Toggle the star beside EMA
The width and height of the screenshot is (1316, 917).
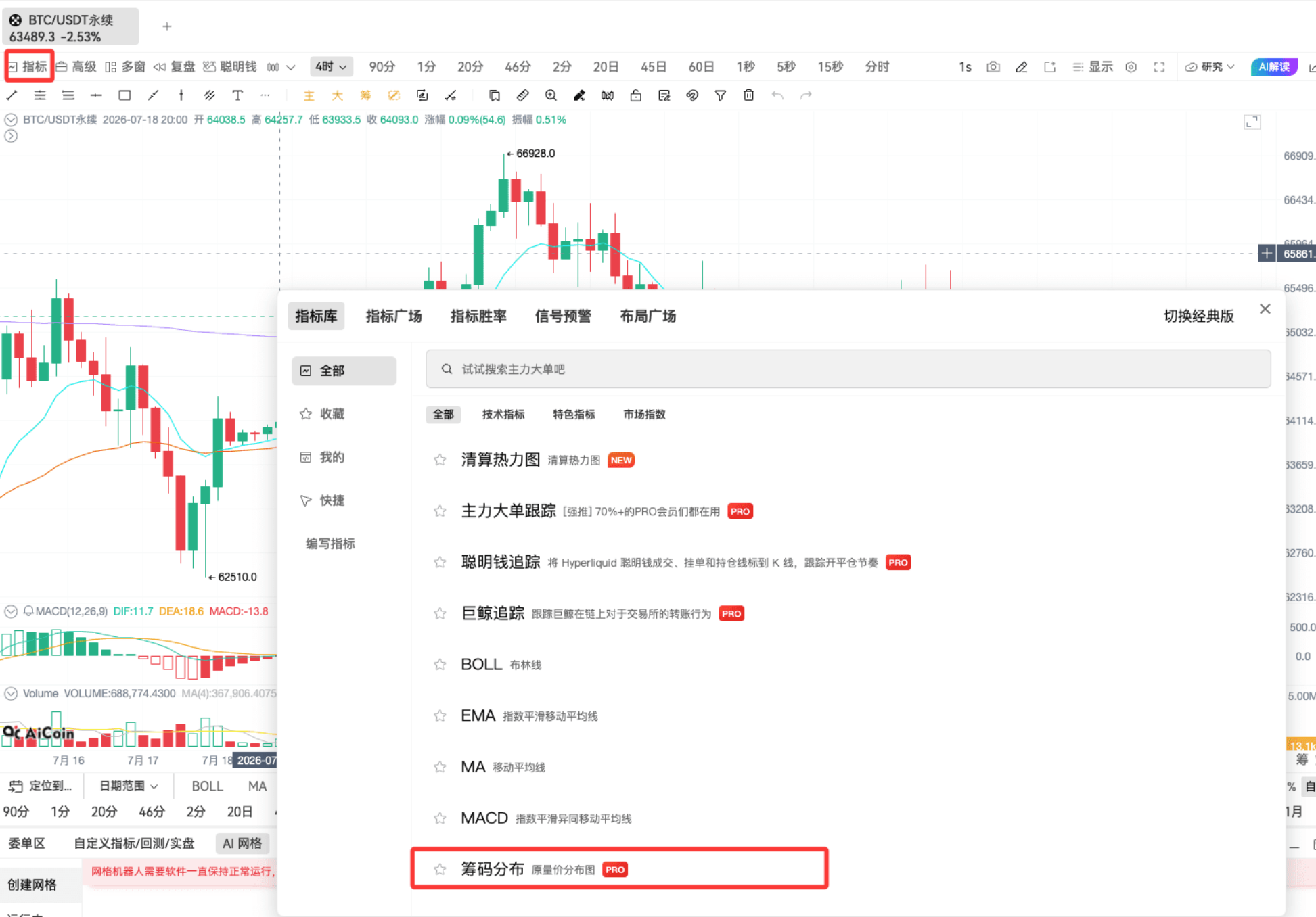[440, 715]
